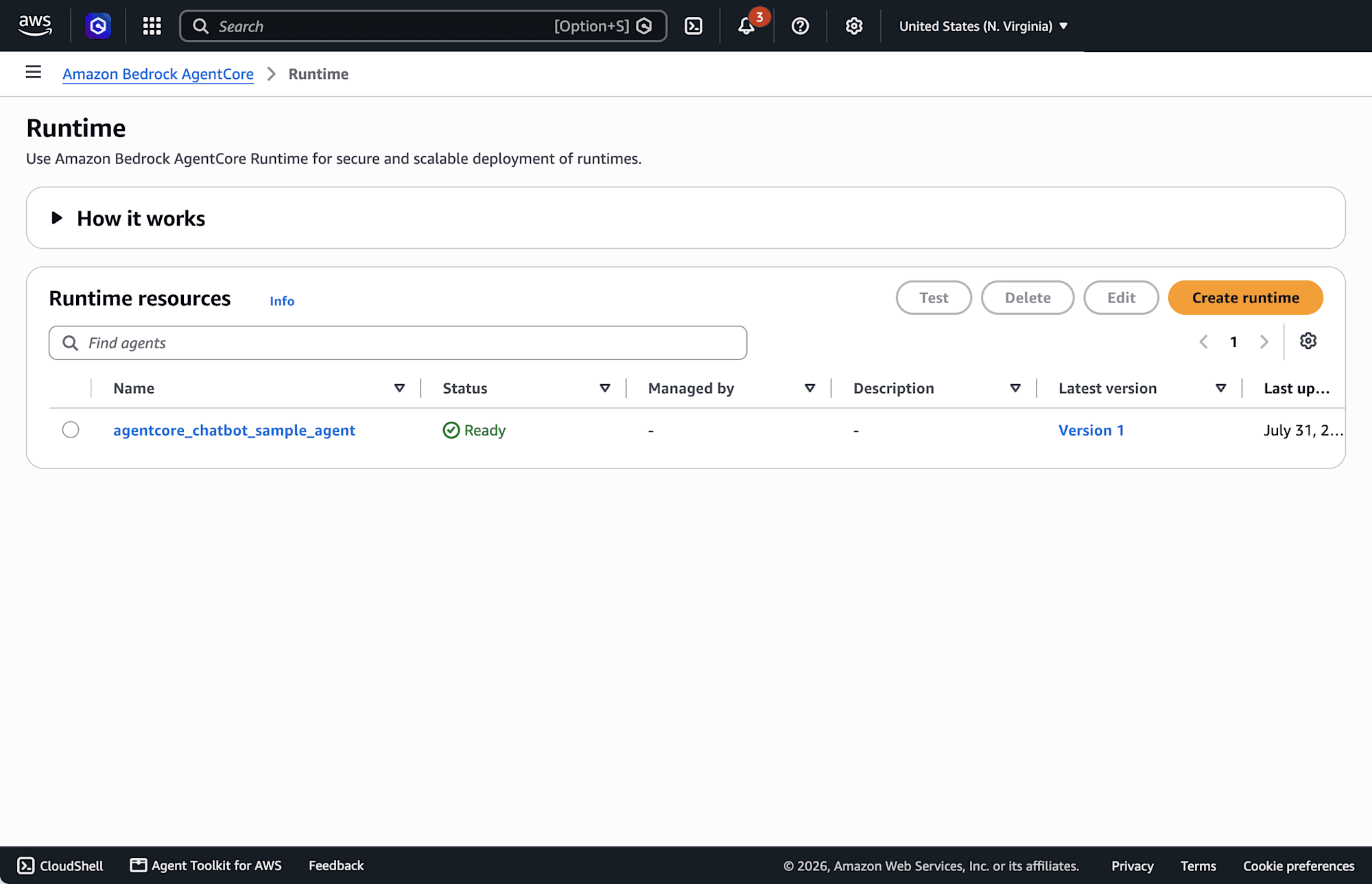
Task: Click the Feedback link in the footer
Action: coord(336,865)
